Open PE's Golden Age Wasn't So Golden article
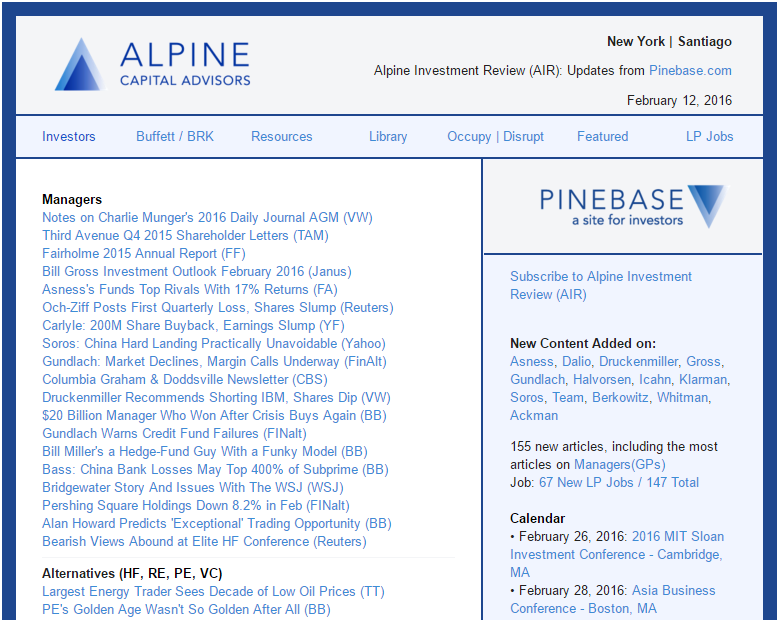Image resolution: width=782 pixels, height=620 pixels. [187, 609]
